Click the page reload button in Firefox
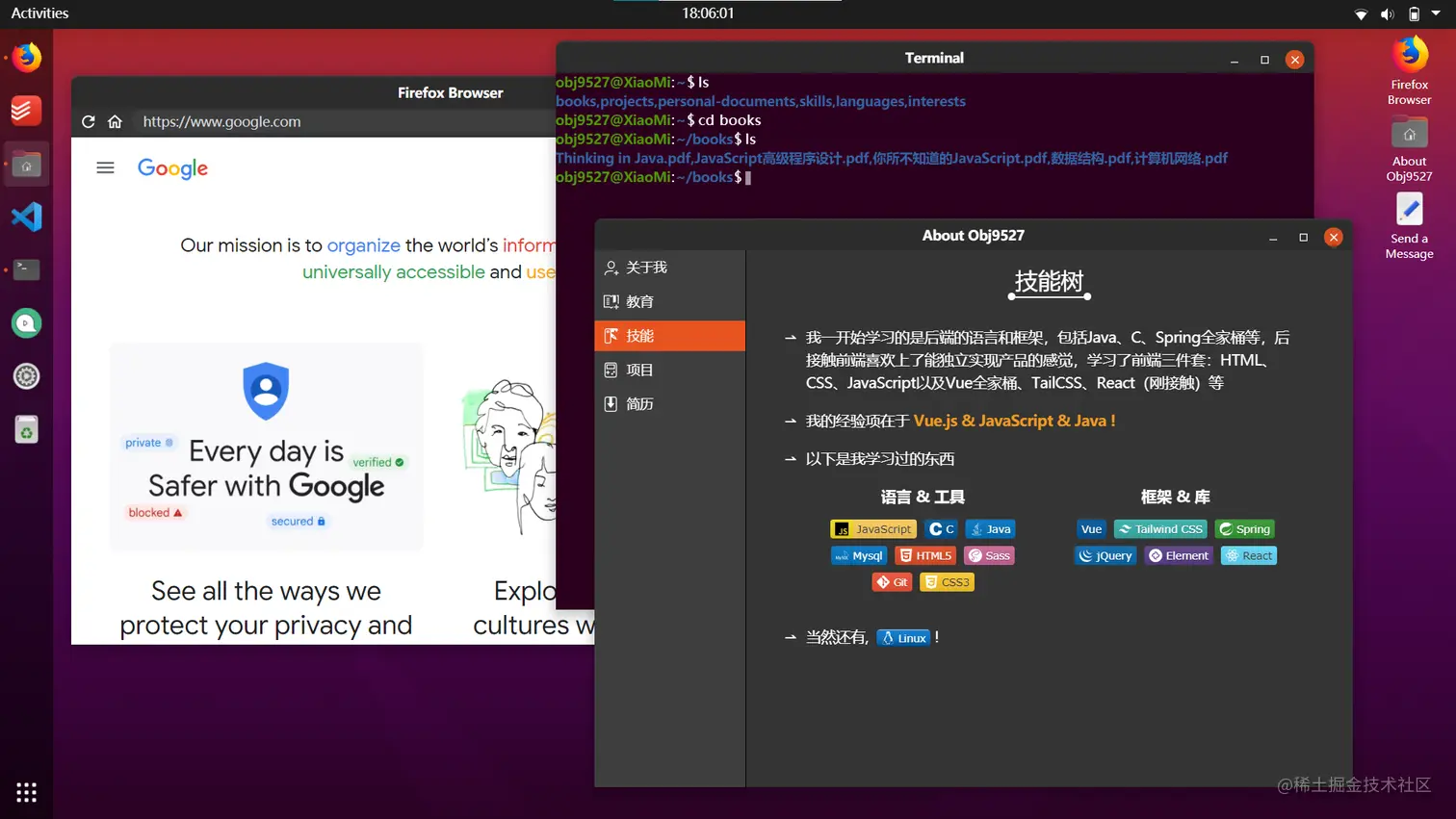Viewport: 1456px width, 819px height. click(87, 121)
